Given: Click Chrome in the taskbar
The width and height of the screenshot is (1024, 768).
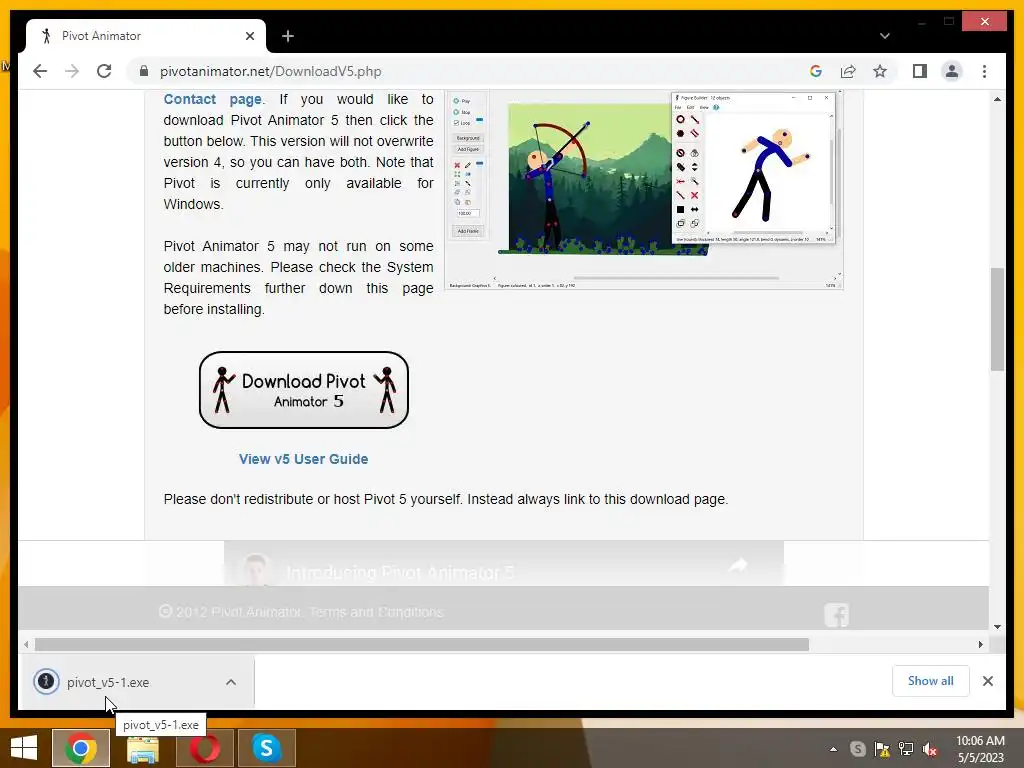Looking at the screenshot, I should [x=80, y=748].
